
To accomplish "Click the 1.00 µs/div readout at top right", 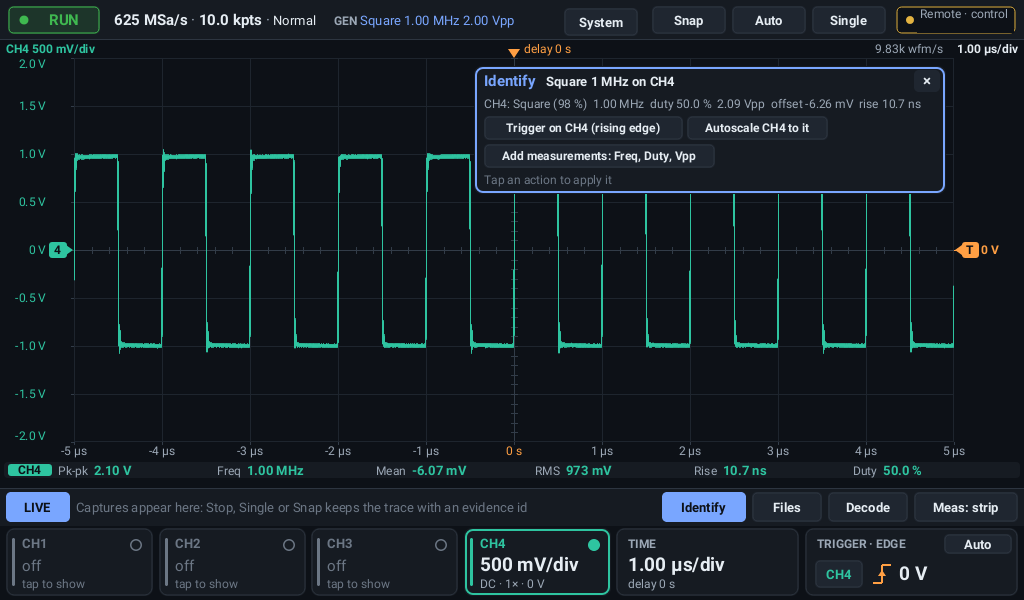I will click(987, 49).
